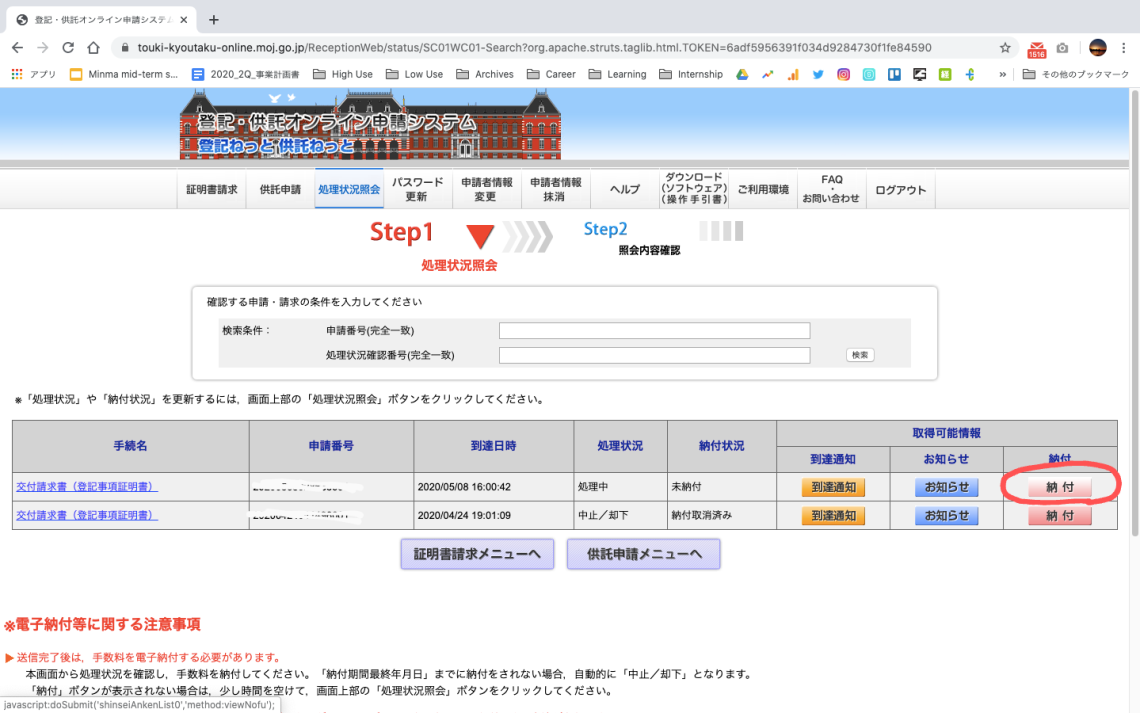
Task: Click the camera screenshot extension icon
Action: click(1063, 49)
